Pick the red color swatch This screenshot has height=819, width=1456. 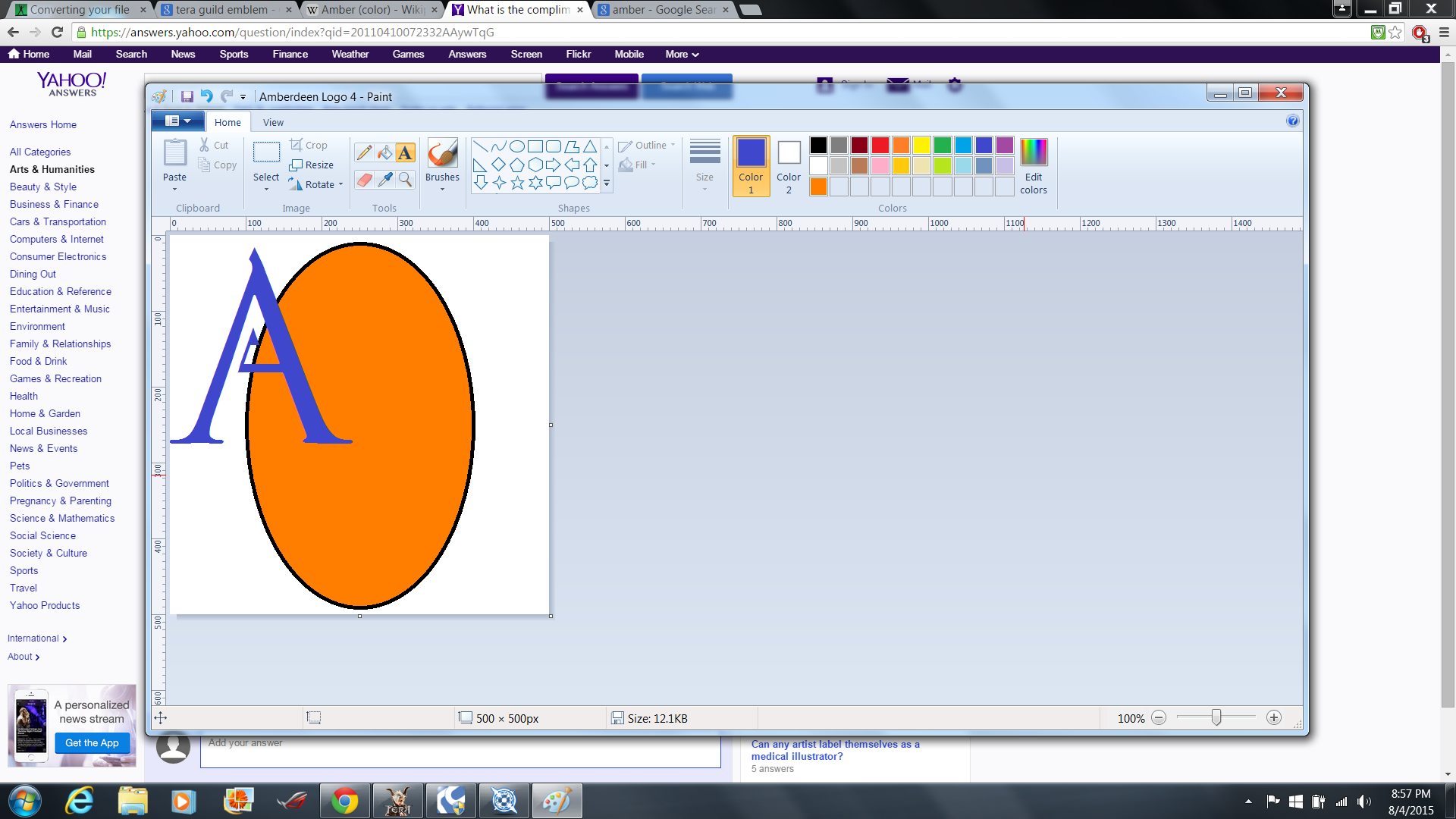point(880,145)
